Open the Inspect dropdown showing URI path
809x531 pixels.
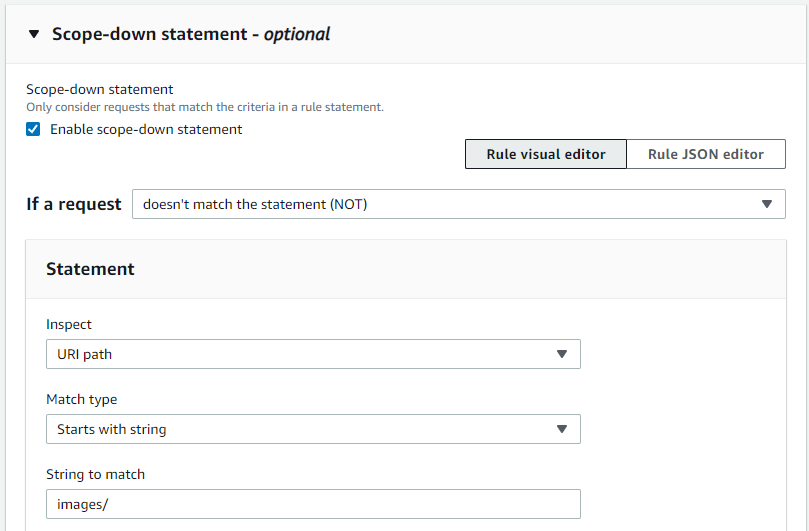click(313, 354)
